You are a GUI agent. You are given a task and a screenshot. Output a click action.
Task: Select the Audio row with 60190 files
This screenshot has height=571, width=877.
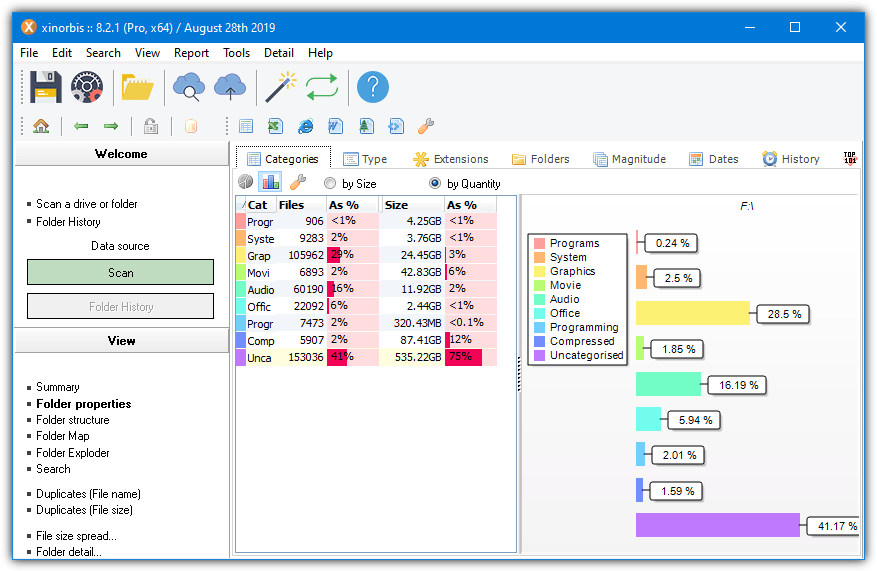366,289
